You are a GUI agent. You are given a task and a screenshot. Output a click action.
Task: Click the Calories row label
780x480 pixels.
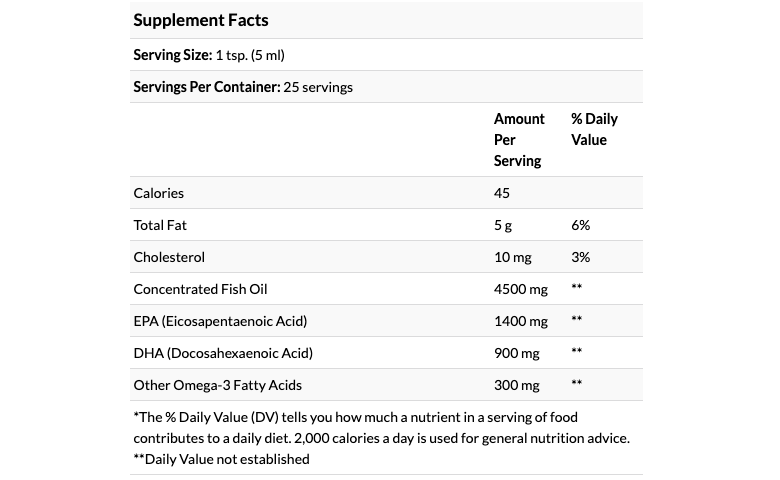pyautogui.click(x=159, y=193)
